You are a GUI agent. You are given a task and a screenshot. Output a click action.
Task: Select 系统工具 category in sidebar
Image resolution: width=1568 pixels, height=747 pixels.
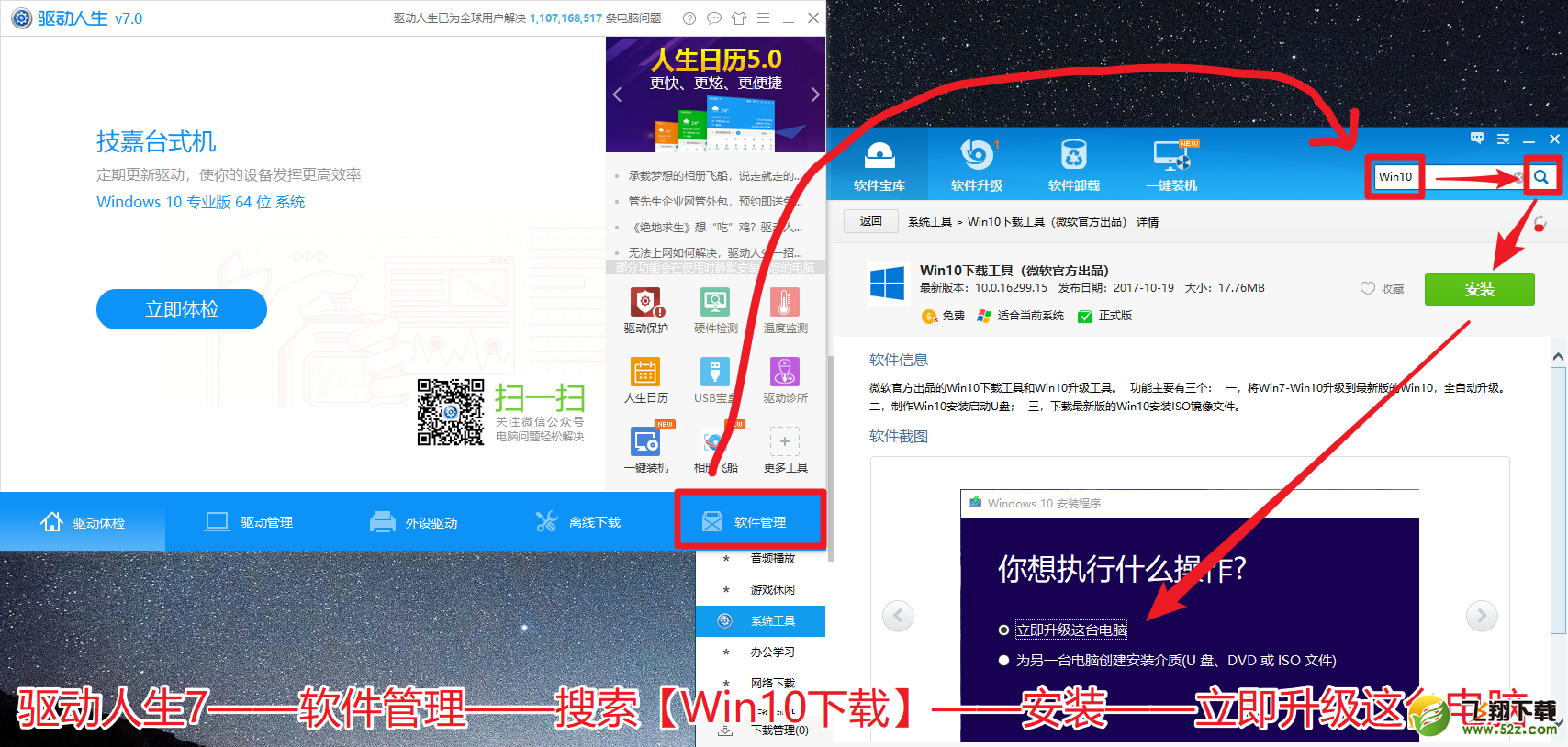coord(761,621)
